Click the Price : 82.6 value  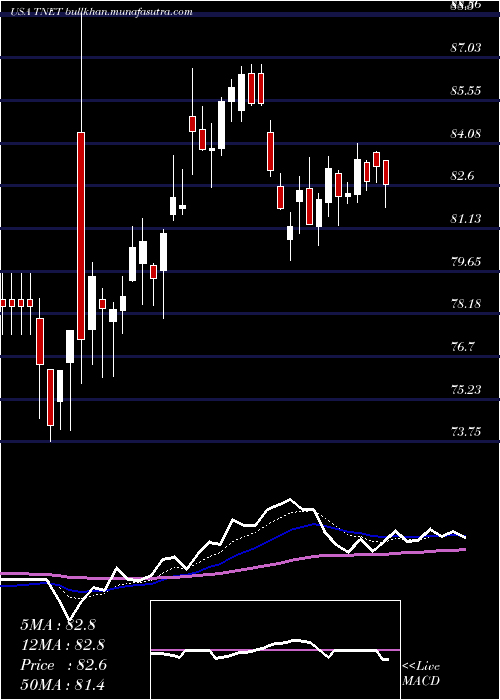pyautogui.click(x=63, y=665)
